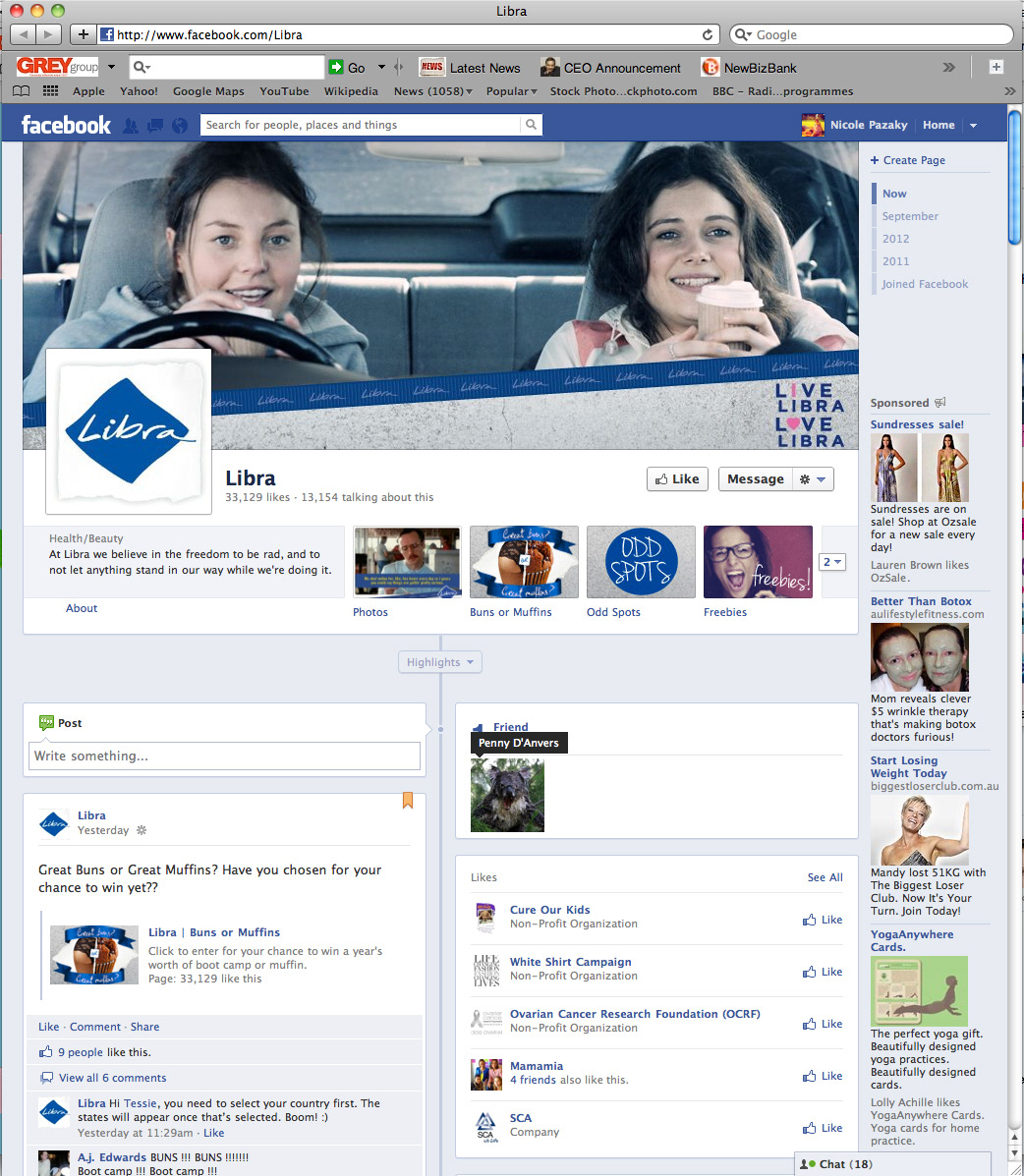Click the Safari Google search field
The image size is (1024, 1176).
pyautogui.click(x=872, y=34)
